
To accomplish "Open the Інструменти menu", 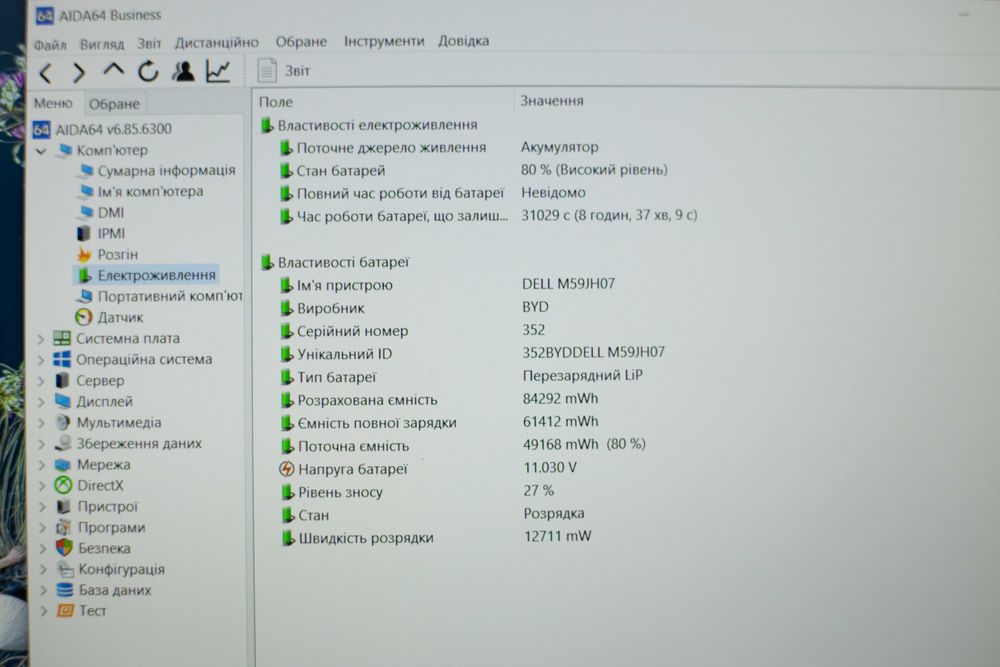I will click(x=384, y=41).
